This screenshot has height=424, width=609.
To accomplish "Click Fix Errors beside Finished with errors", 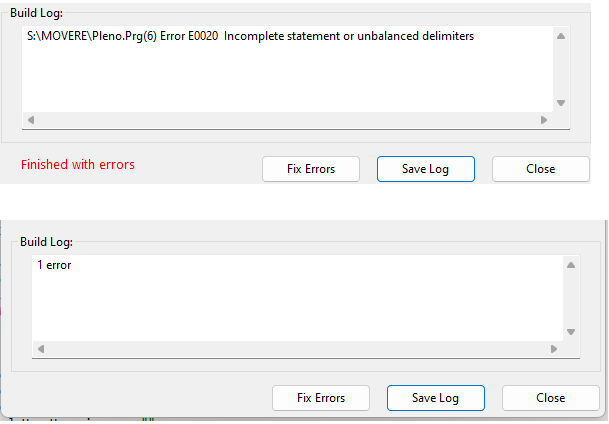I will point(311,169).
